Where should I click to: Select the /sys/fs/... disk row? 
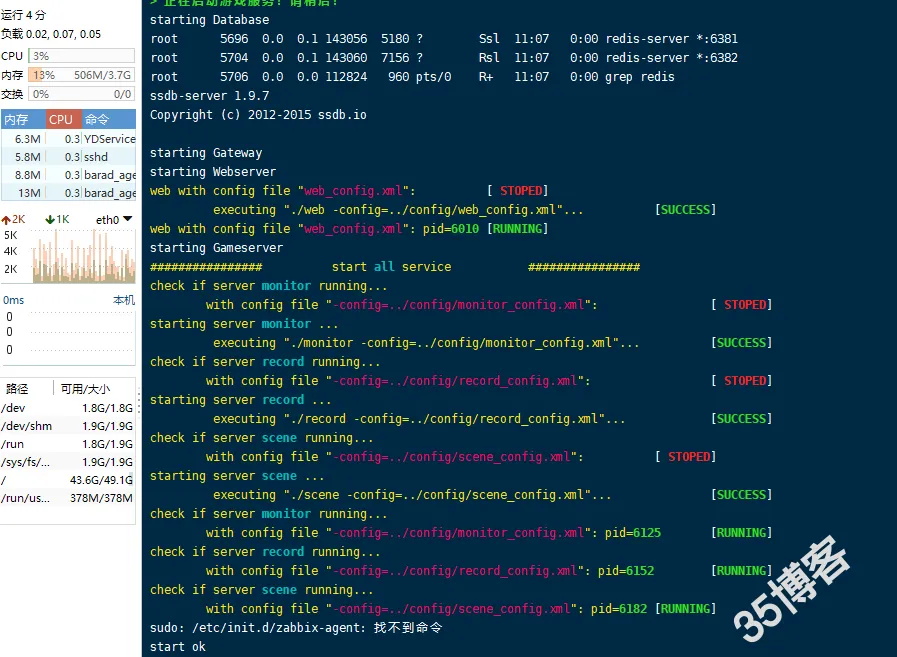[68, 462]
